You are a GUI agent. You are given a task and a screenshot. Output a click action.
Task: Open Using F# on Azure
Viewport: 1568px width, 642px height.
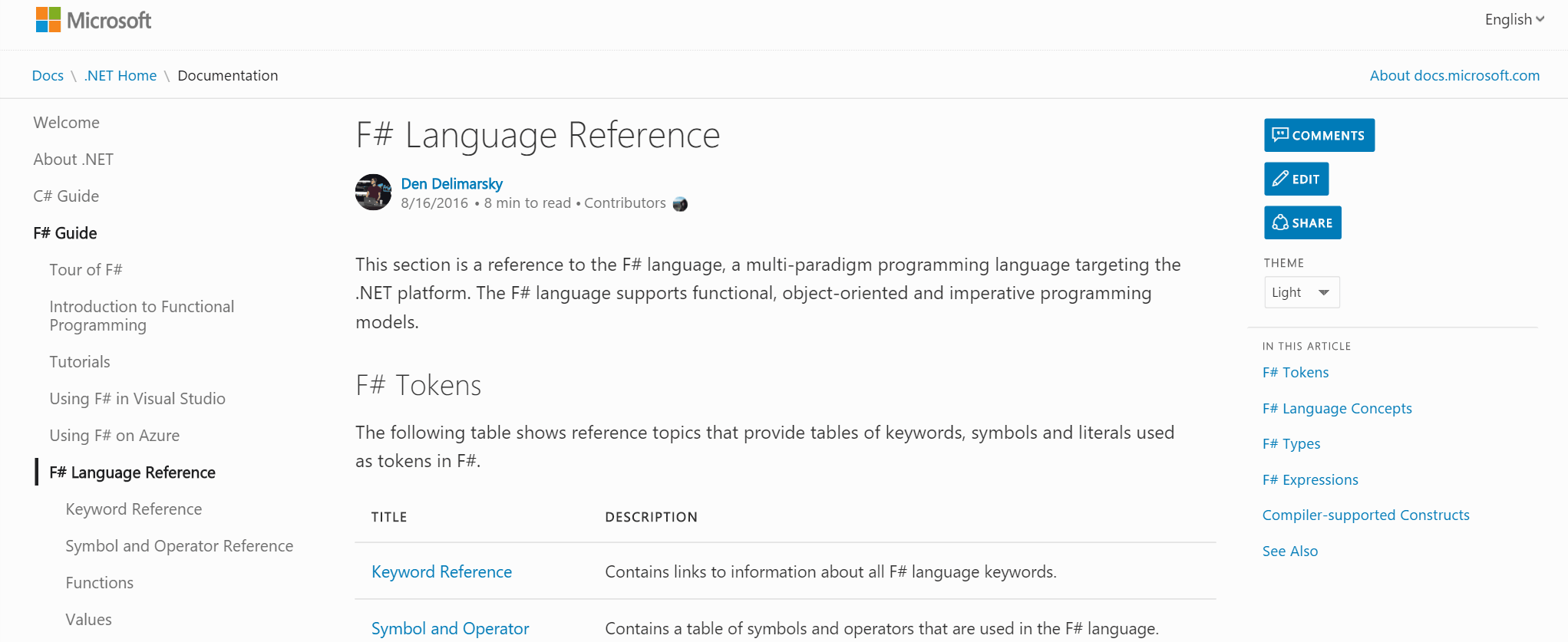[x=114, y=436]
